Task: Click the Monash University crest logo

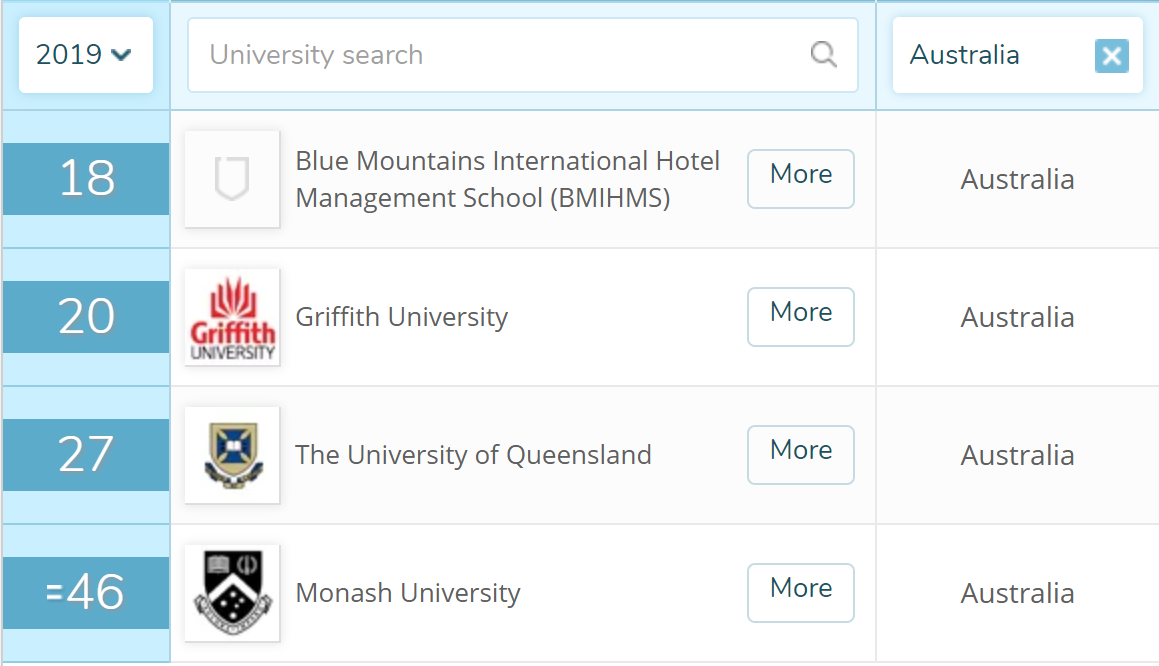Action: coord(232,593)
